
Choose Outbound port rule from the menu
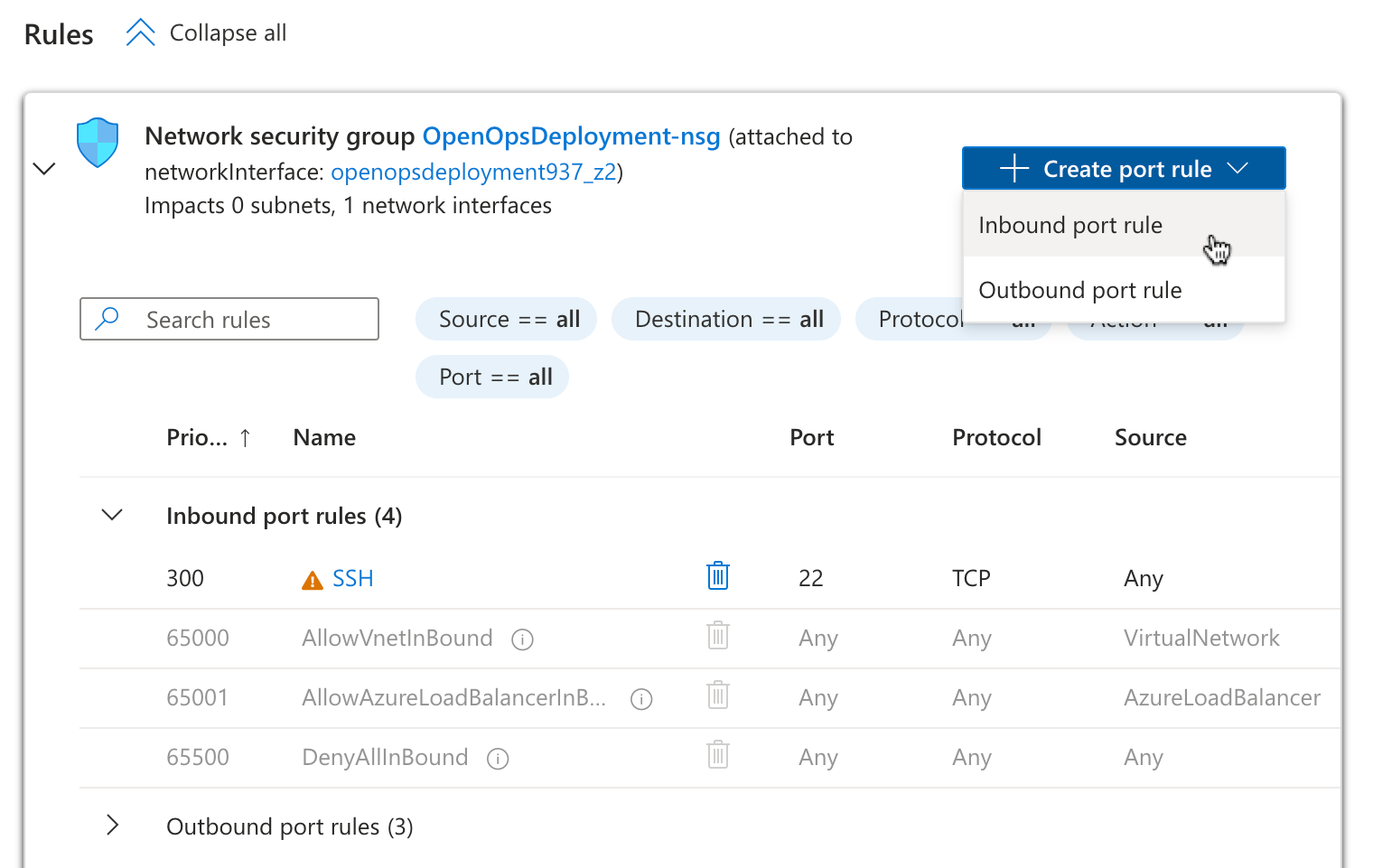click(1079, 290)
